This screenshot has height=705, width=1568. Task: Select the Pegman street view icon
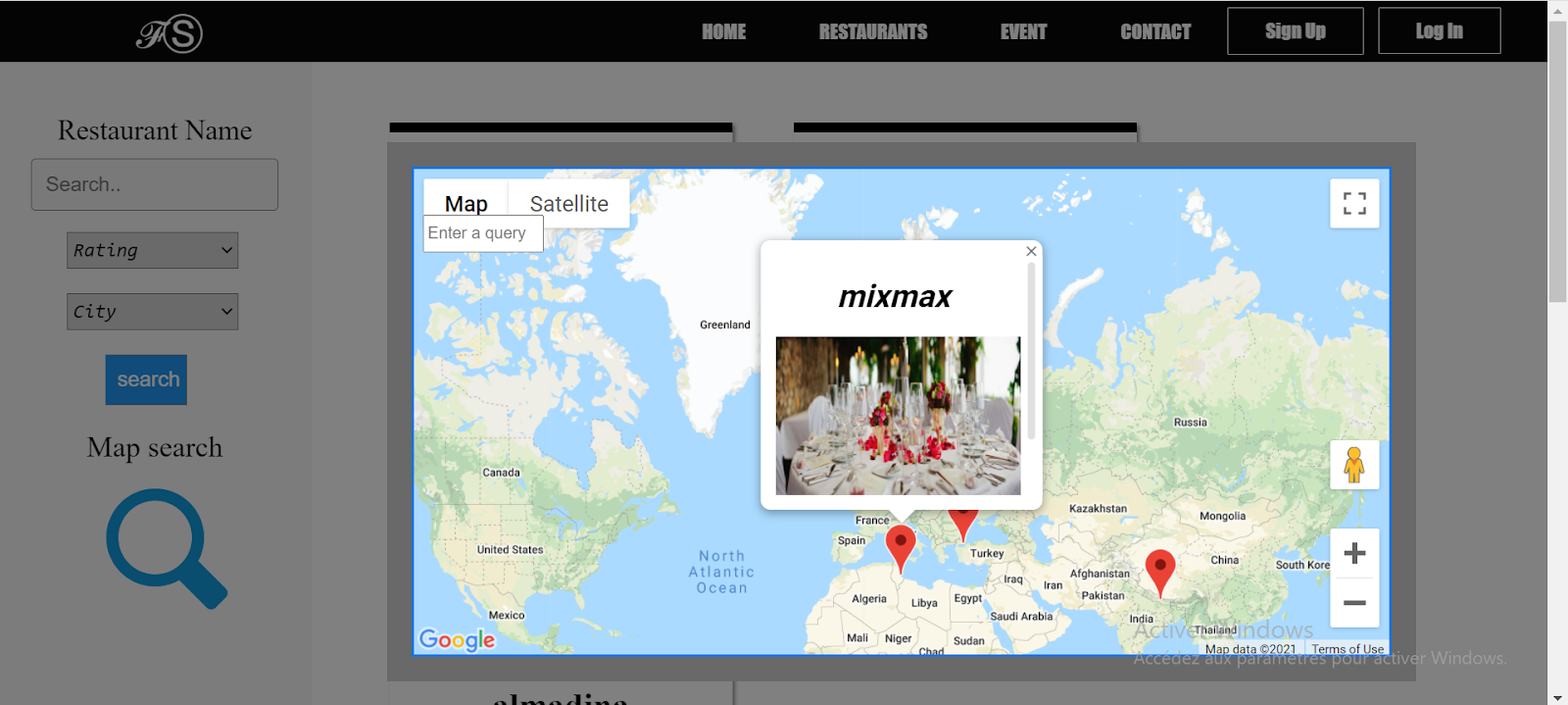[1354, 465]
